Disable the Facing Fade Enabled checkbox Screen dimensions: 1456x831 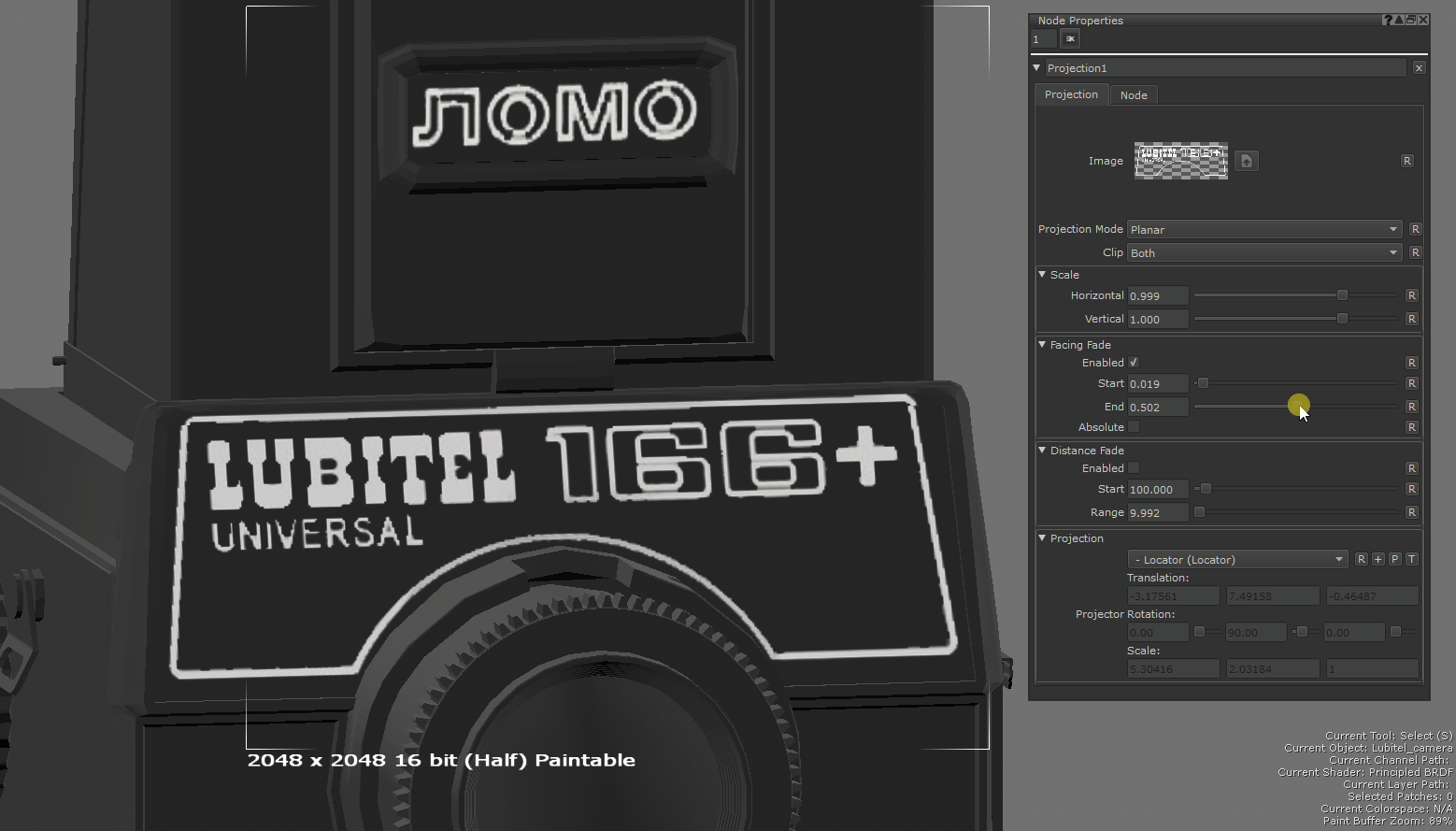click(1134, 363)
